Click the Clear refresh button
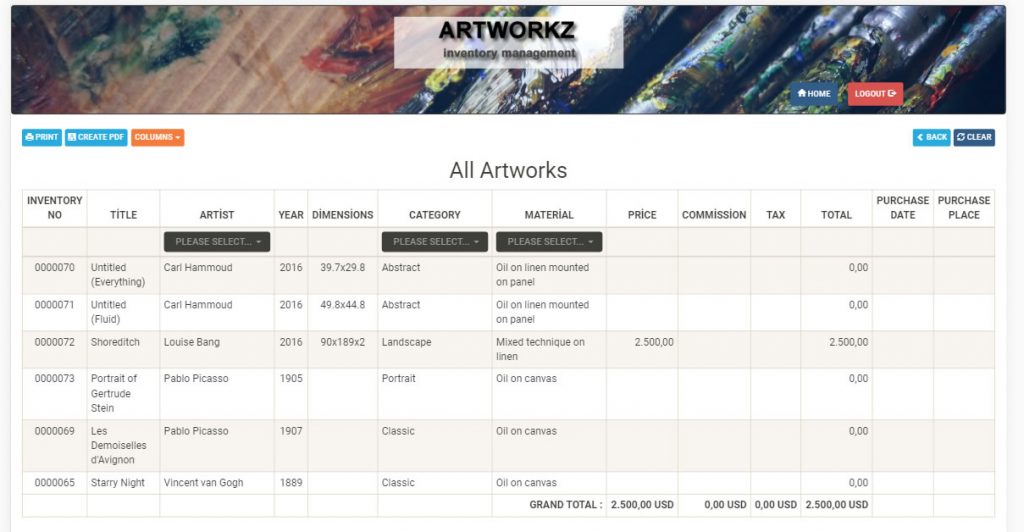The image size is (1024, 532). pos(974,137)
